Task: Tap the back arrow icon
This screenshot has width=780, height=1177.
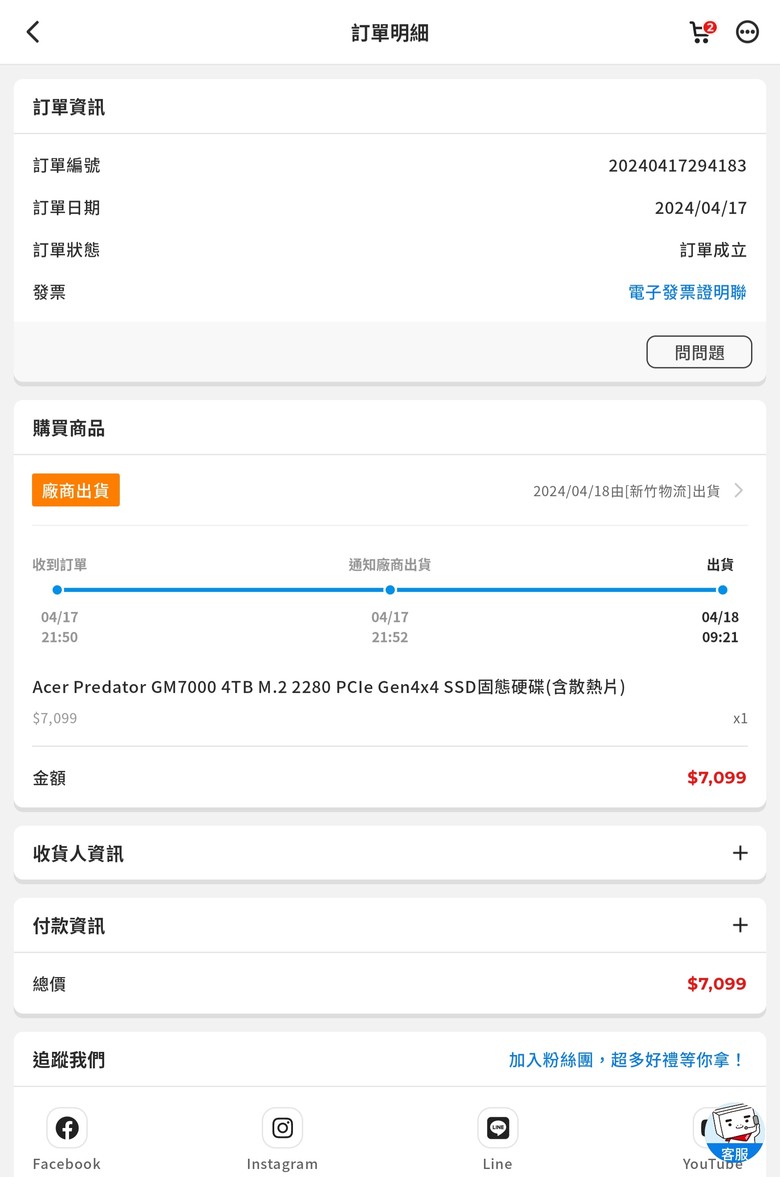Action: [32, 32]
